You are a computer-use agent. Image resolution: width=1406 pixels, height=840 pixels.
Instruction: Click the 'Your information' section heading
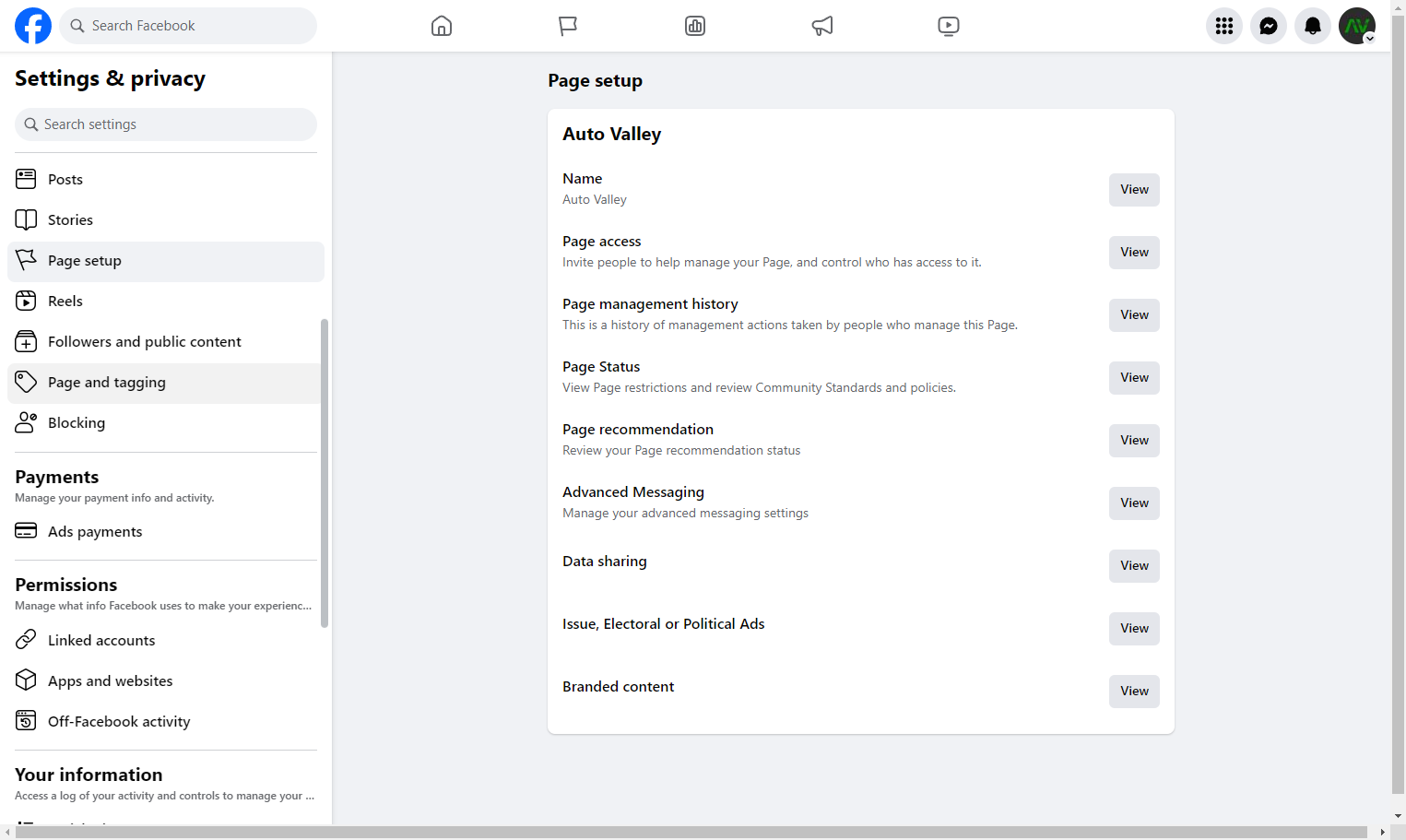coord(89,775)
